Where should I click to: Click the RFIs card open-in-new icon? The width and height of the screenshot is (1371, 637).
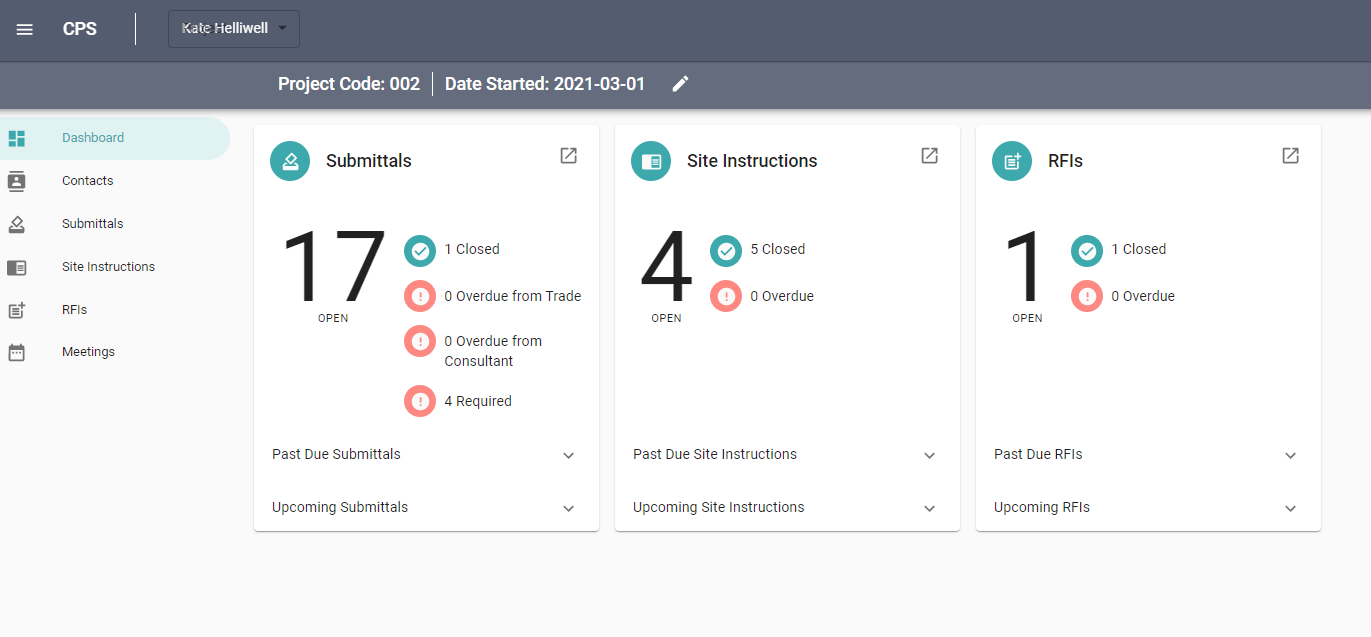[1290, 156]
